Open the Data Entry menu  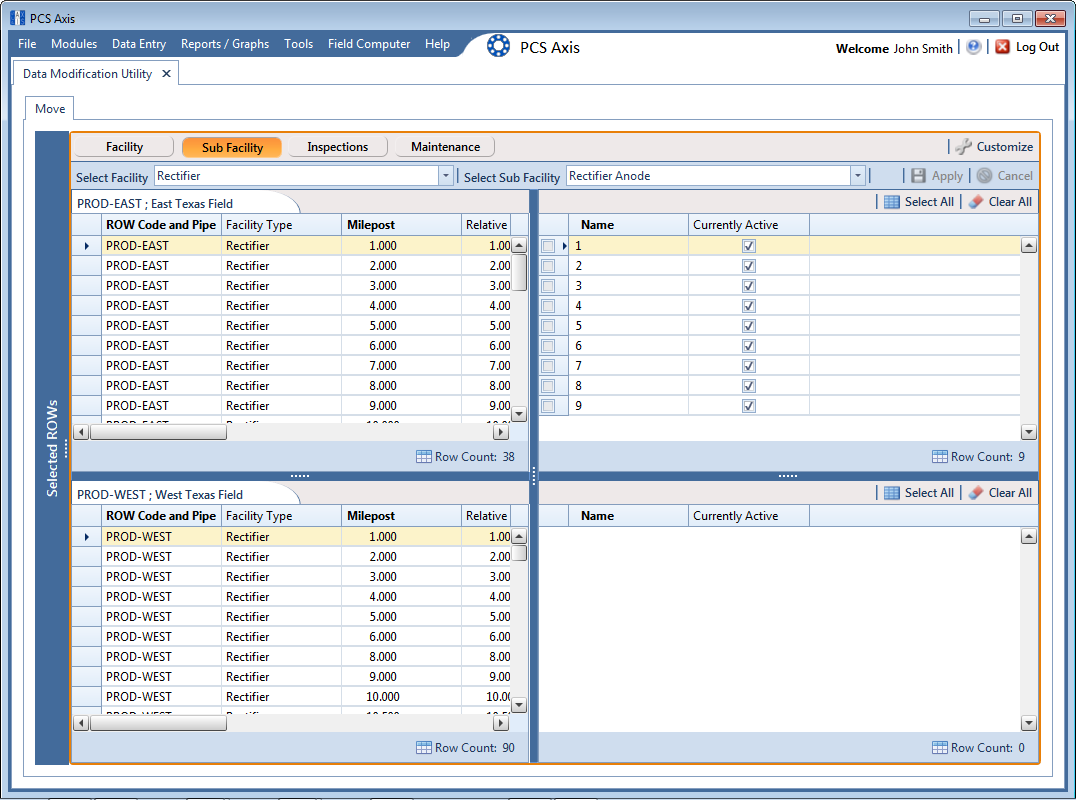click(139, 44)
